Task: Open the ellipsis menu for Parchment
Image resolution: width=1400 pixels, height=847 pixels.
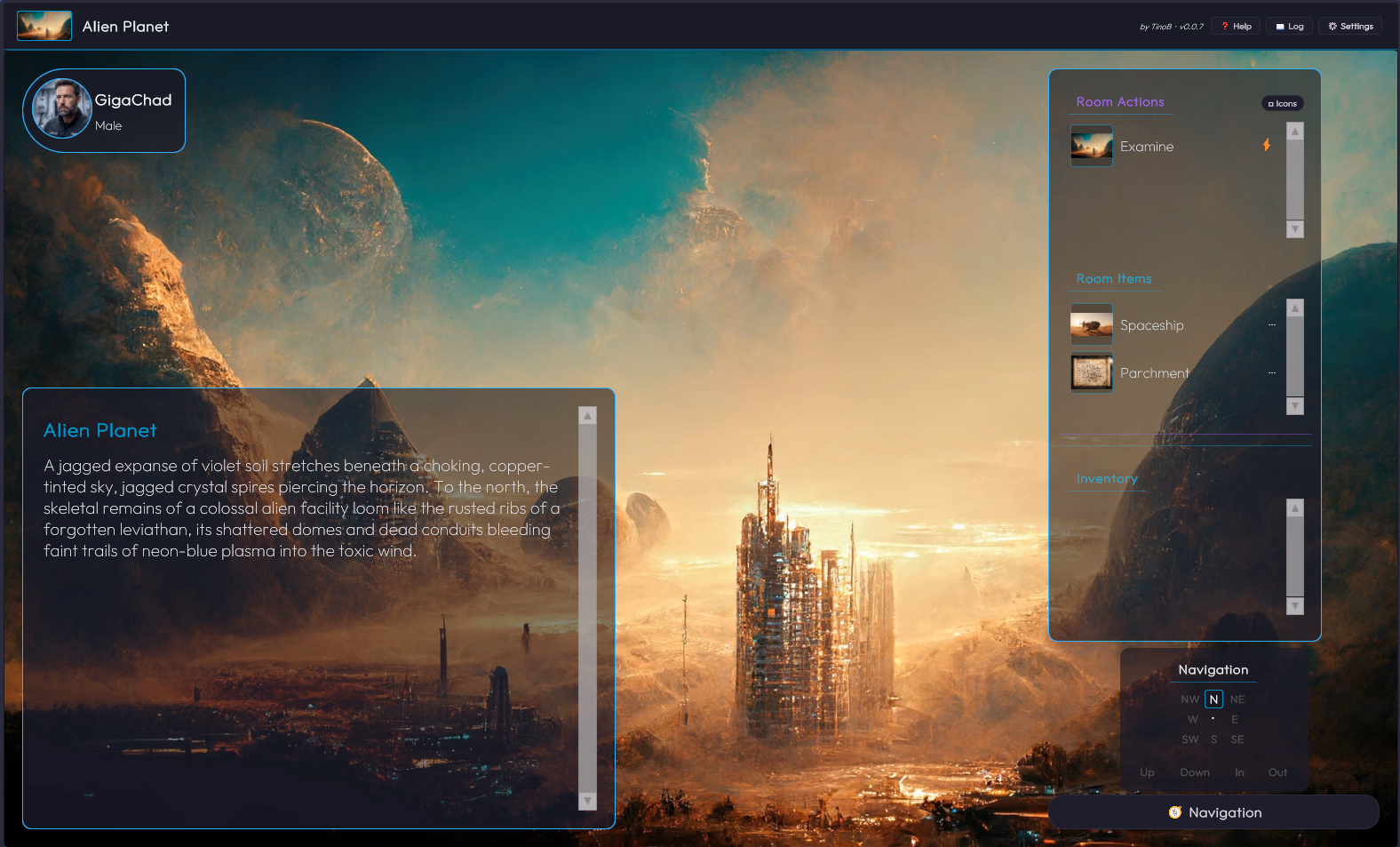Action: [x=1272, y=373]
